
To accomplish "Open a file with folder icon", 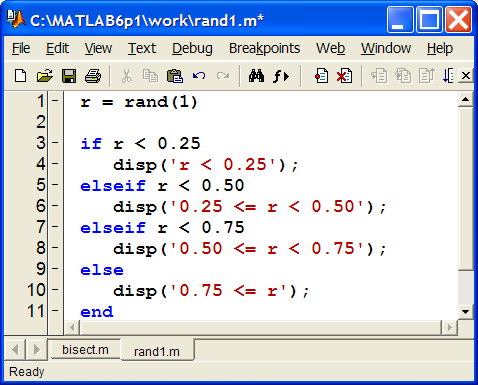I will 45,76.
